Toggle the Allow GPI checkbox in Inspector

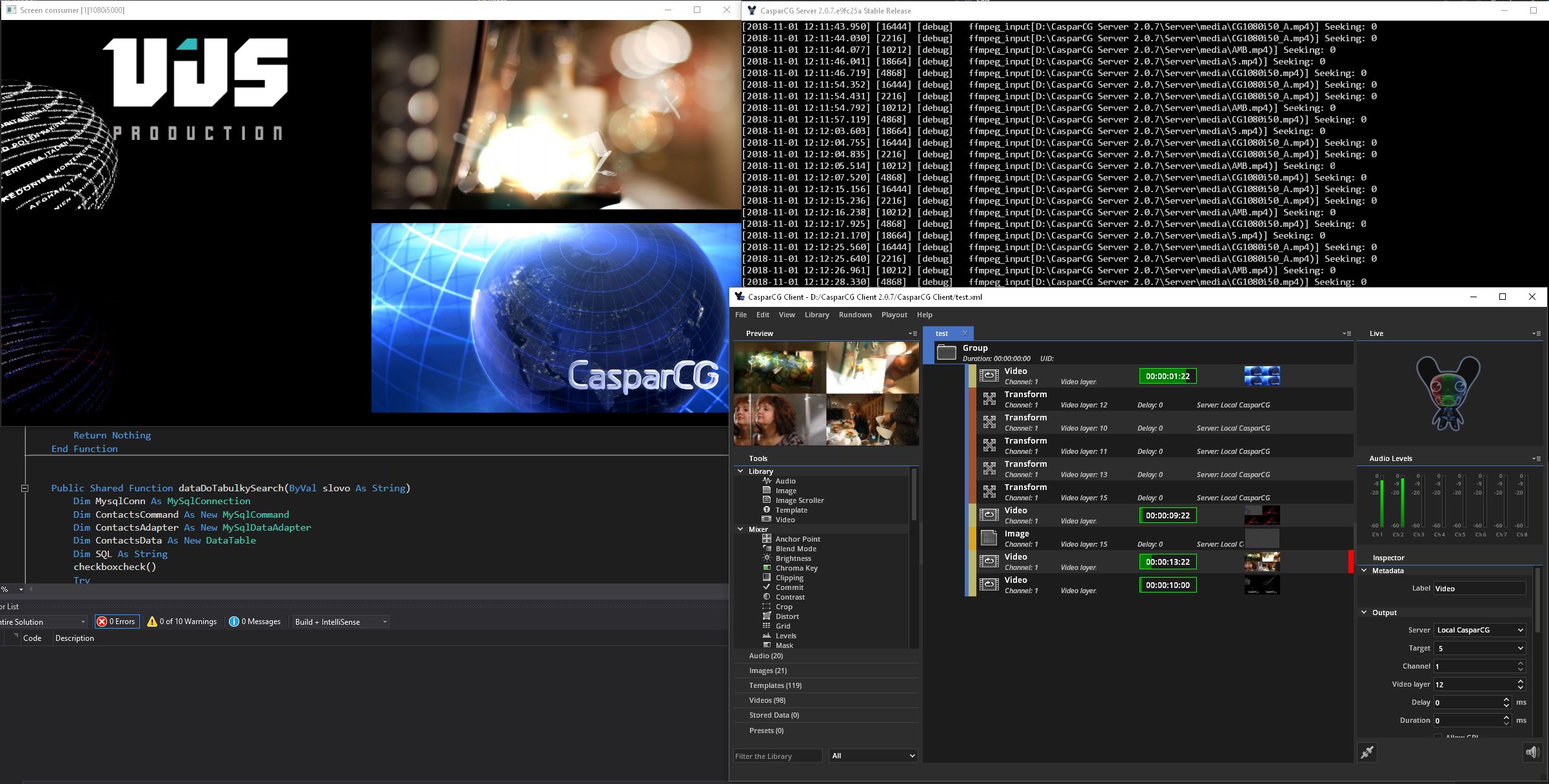[1437, 737]
